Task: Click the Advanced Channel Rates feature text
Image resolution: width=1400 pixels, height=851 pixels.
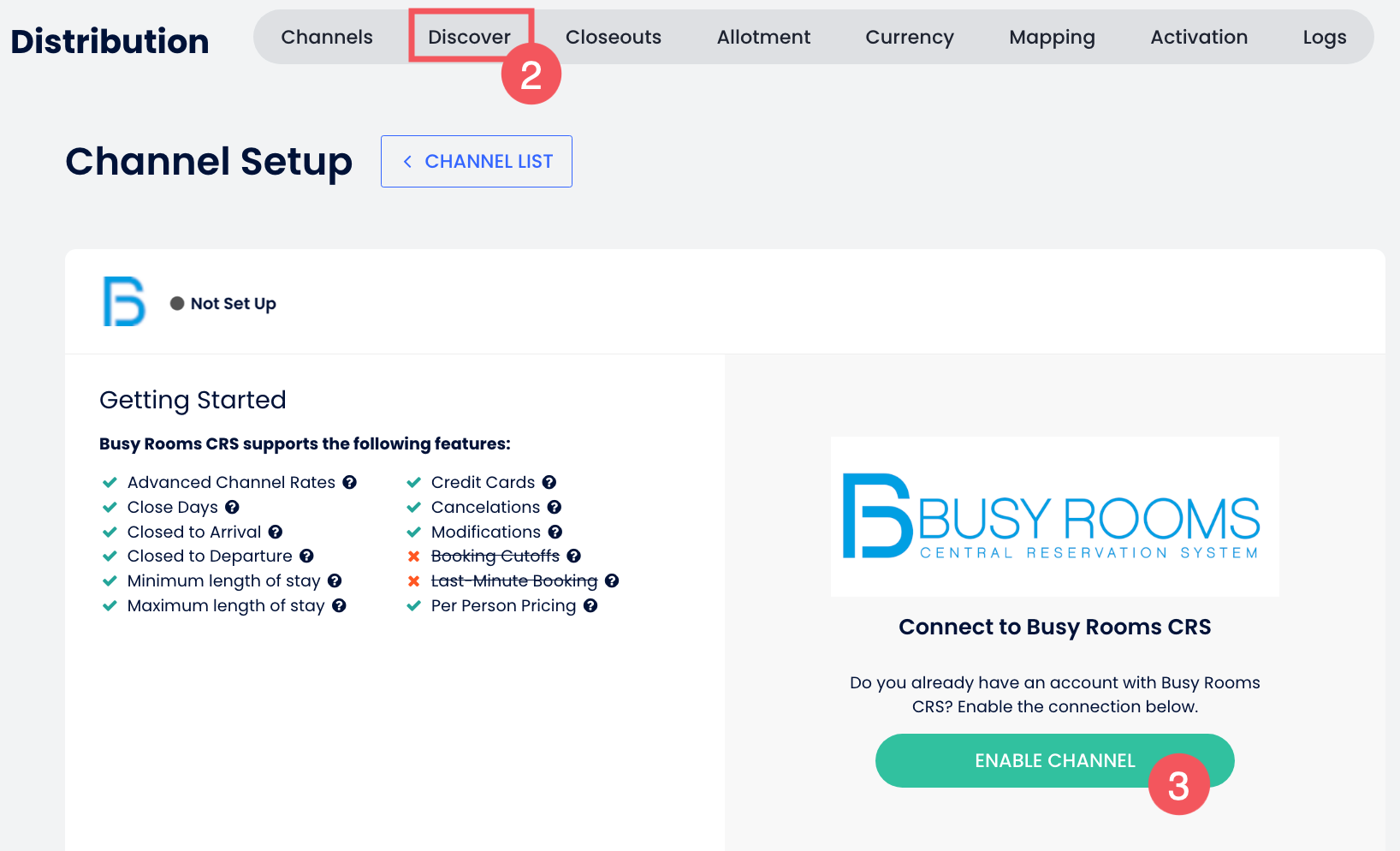Action: click(x=231, y=482)
